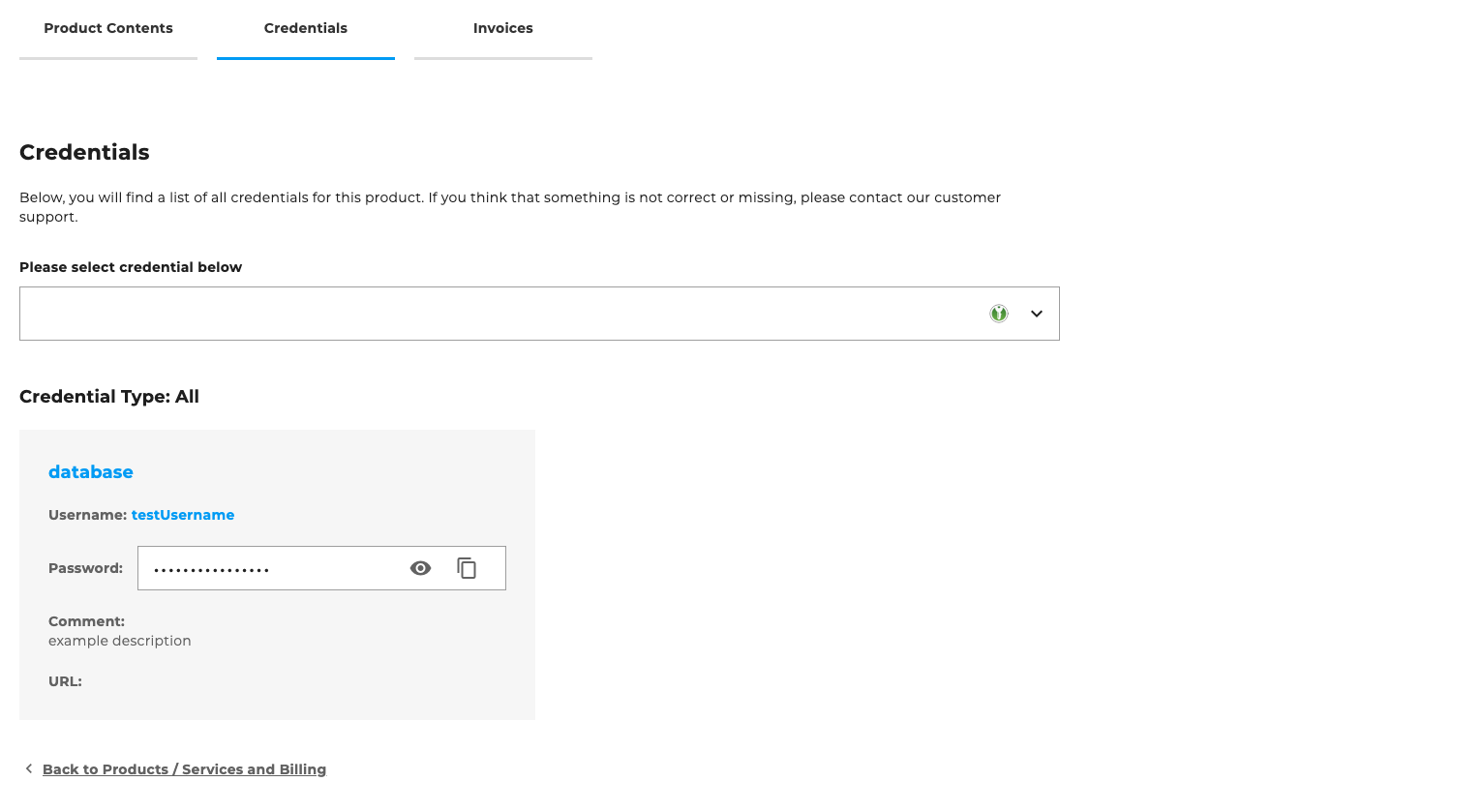This screenshot has height=812, width=1483.
Task: Copy the database password to clipboard
Action: coord(467,568)
